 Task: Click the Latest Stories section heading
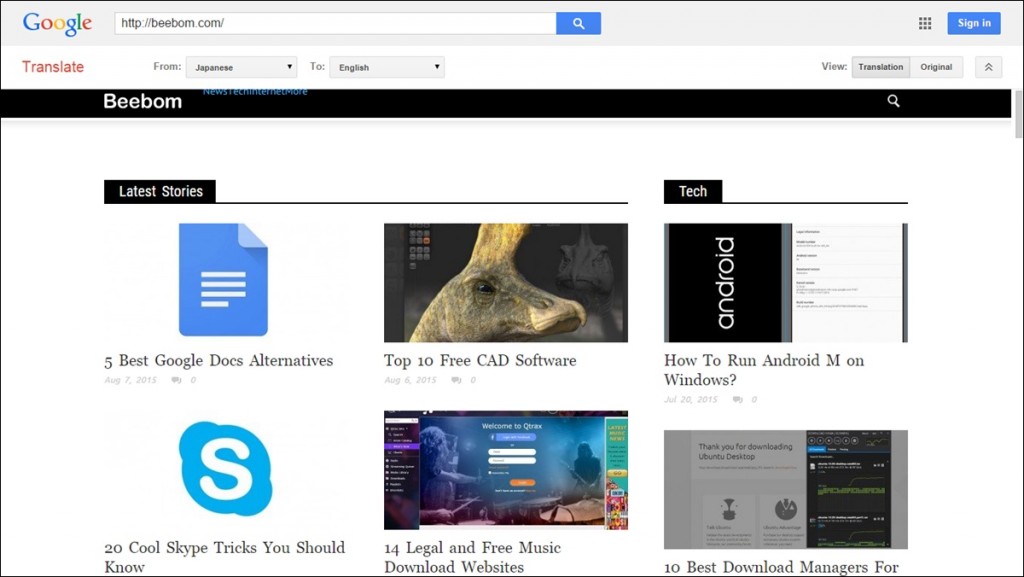[160, 191]
